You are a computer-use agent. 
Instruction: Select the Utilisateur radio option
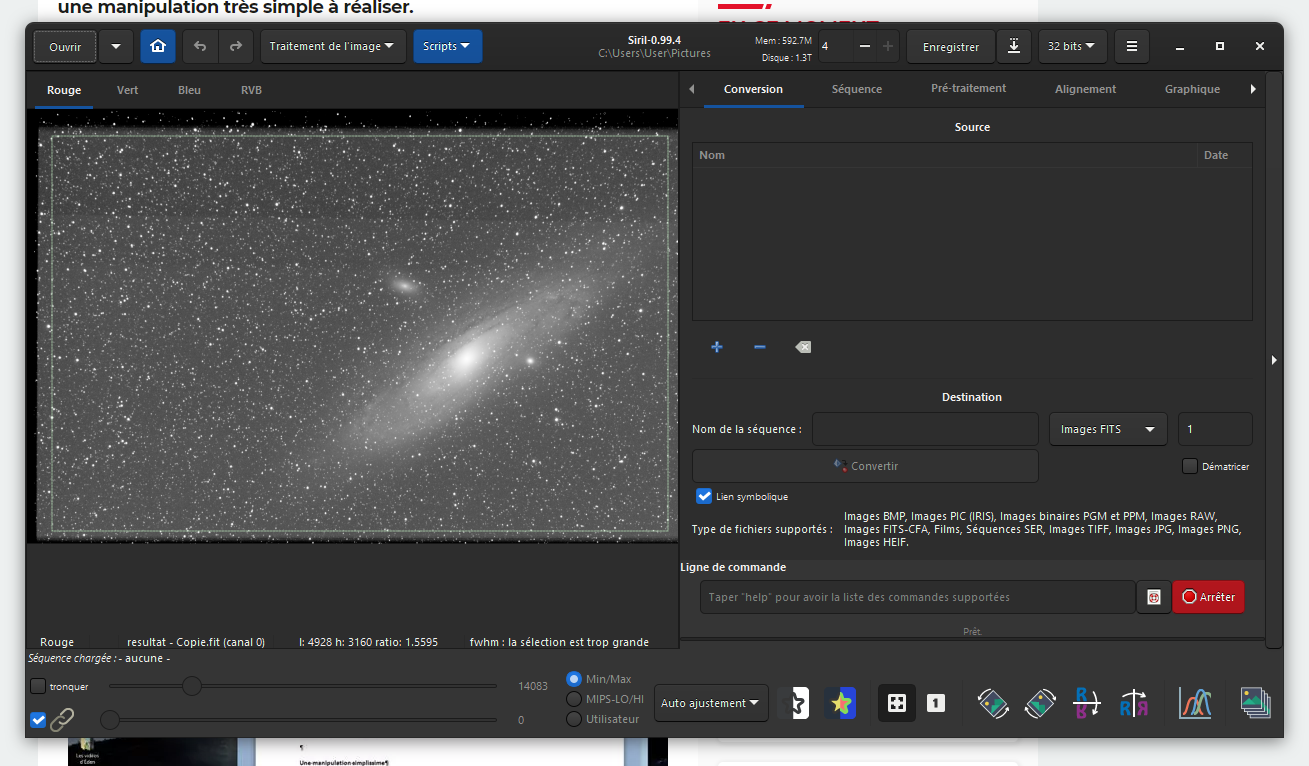coord(574,719)
